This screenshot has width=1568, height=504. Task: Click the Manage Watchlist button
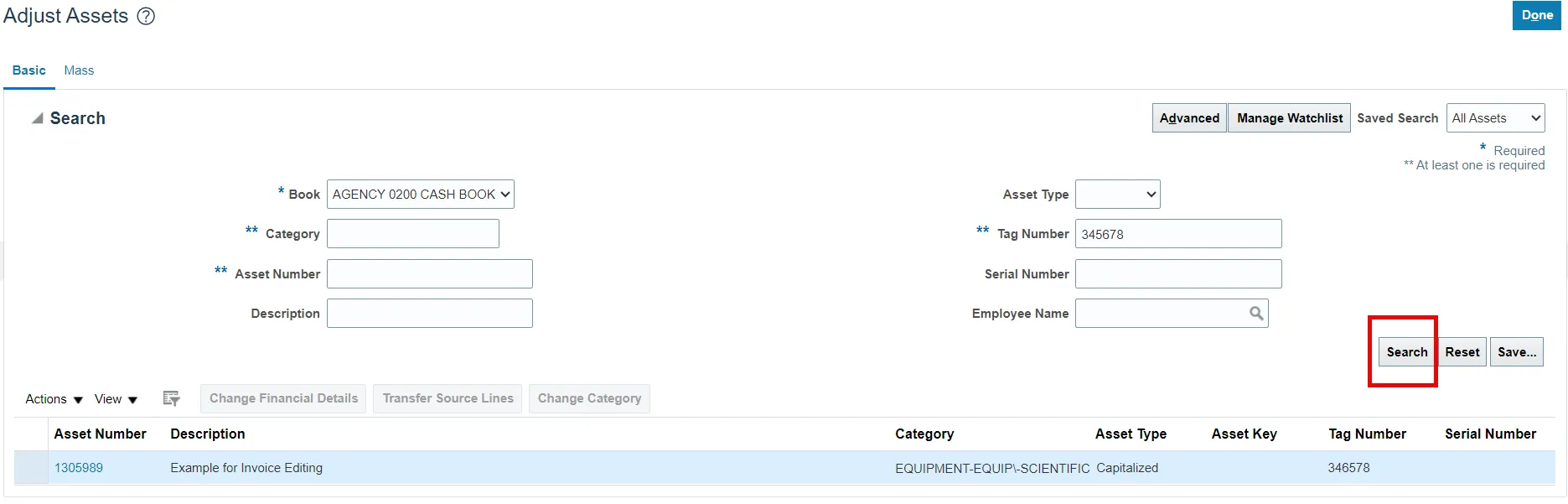click(x=1289, y=118)
